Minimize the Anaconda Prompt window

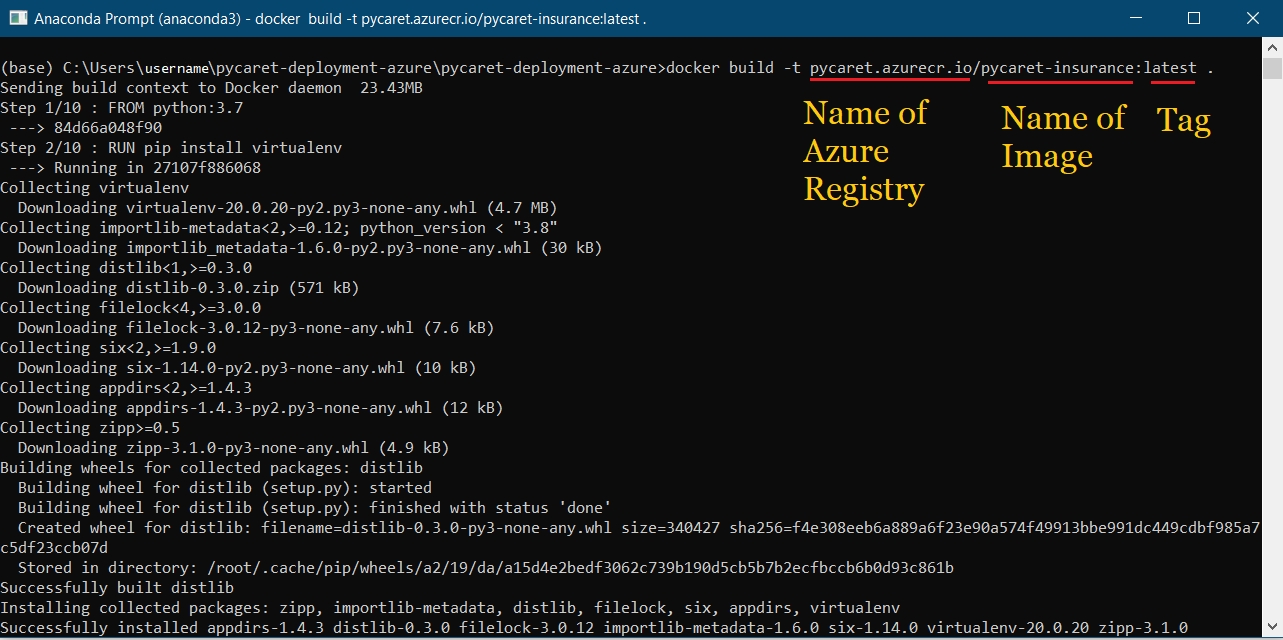click(x=1136, y=18)
